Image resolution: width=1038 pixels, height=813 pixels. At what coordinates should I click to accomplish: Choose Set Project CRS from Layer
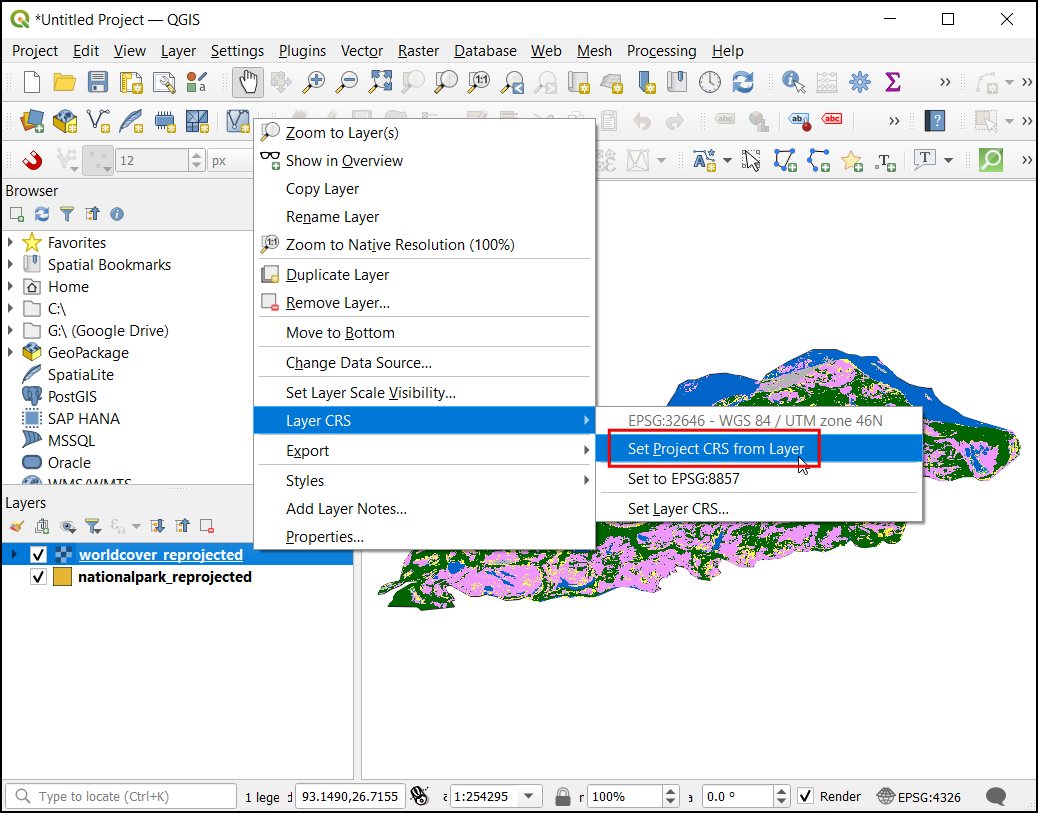click(x=715, y=449)
